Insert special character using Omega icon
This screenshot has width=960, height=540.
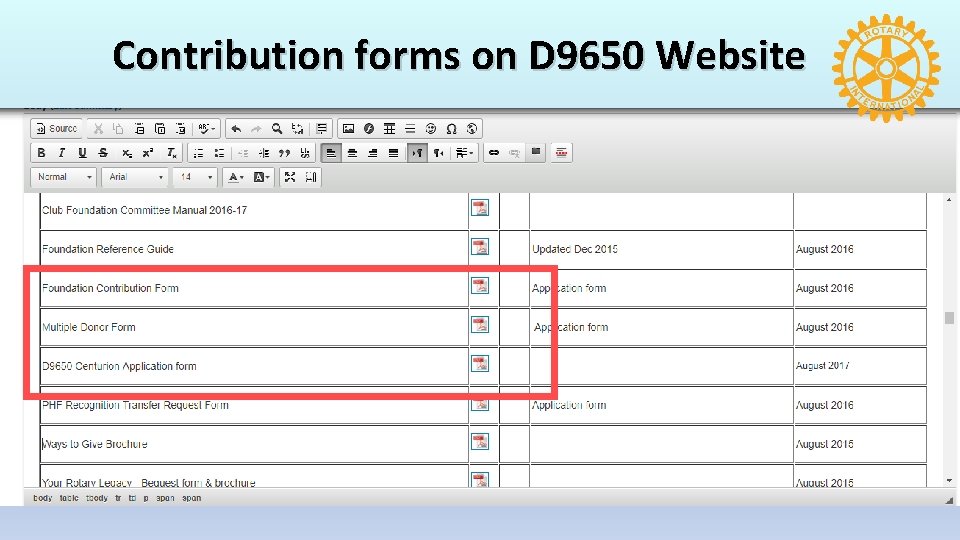[x=451, y=129]
